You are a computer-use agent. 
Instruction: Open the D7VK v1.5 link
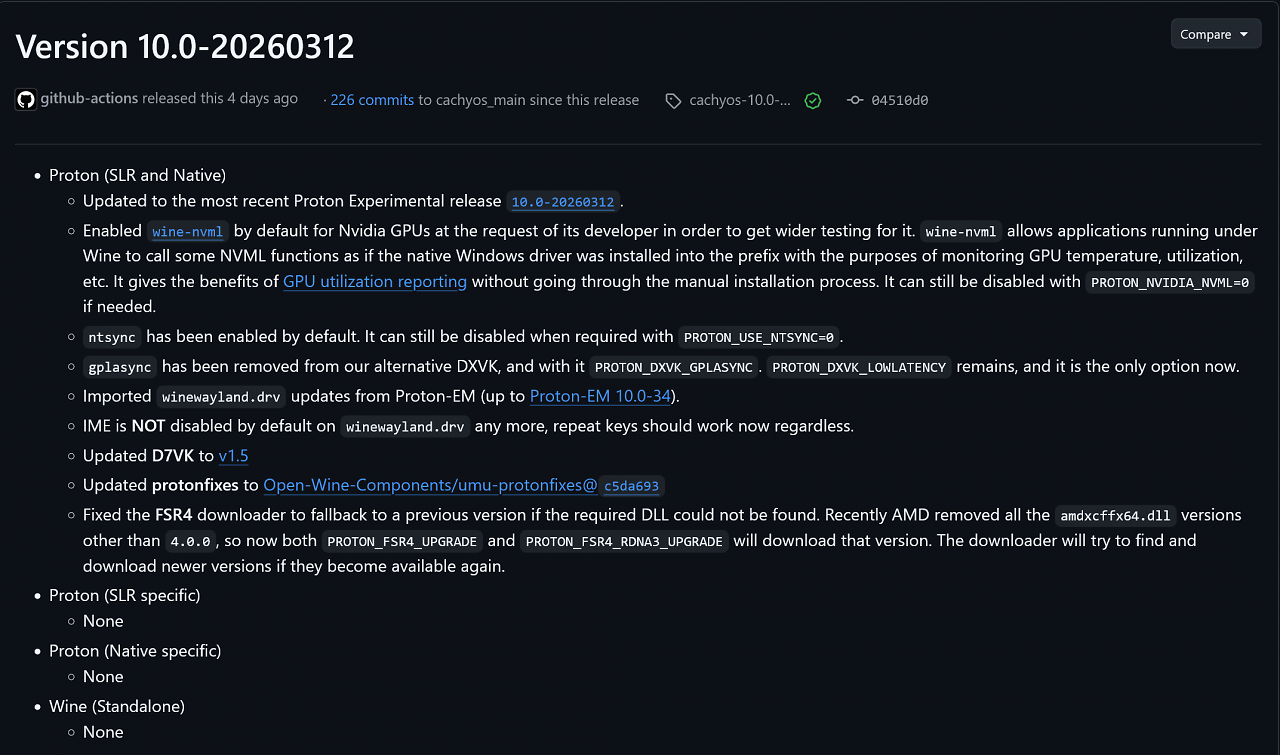click(233, 456)
